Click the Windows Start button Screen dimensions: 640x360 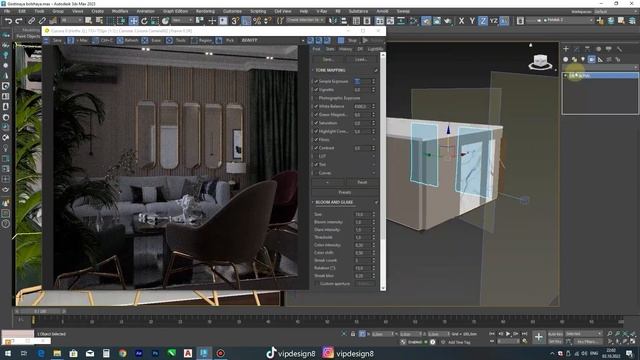(8, 353)
